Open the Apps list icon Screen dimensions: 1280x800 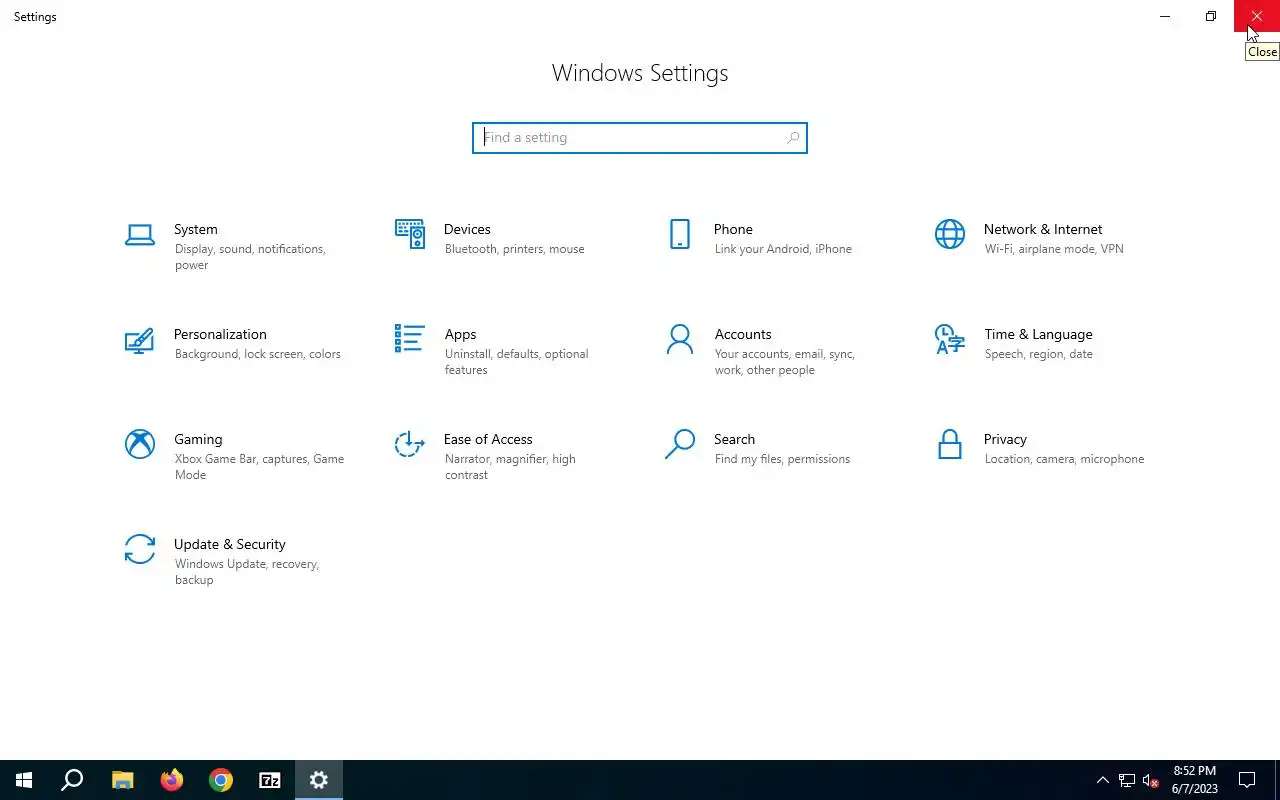[409, 338]
